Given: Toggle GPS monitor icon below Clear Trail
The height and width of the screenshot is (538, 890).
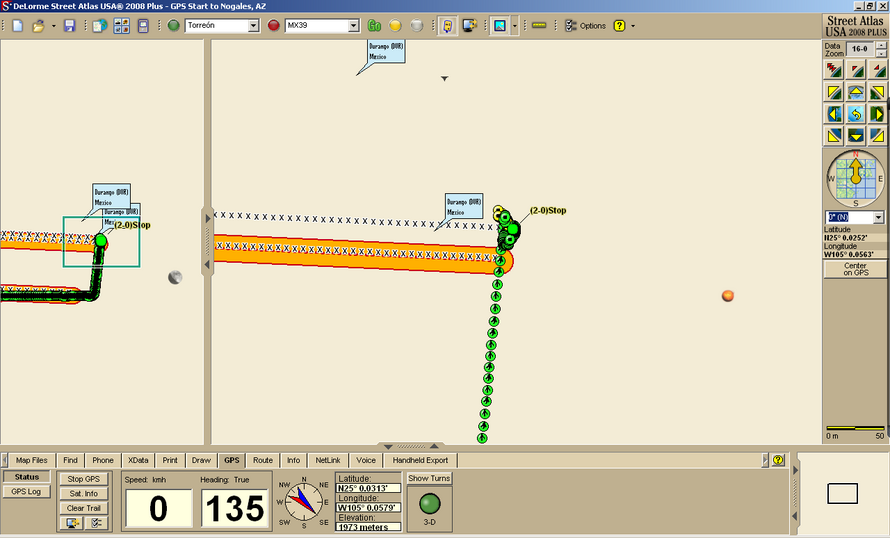Looking at the screenshot, I should click(73, 523).
